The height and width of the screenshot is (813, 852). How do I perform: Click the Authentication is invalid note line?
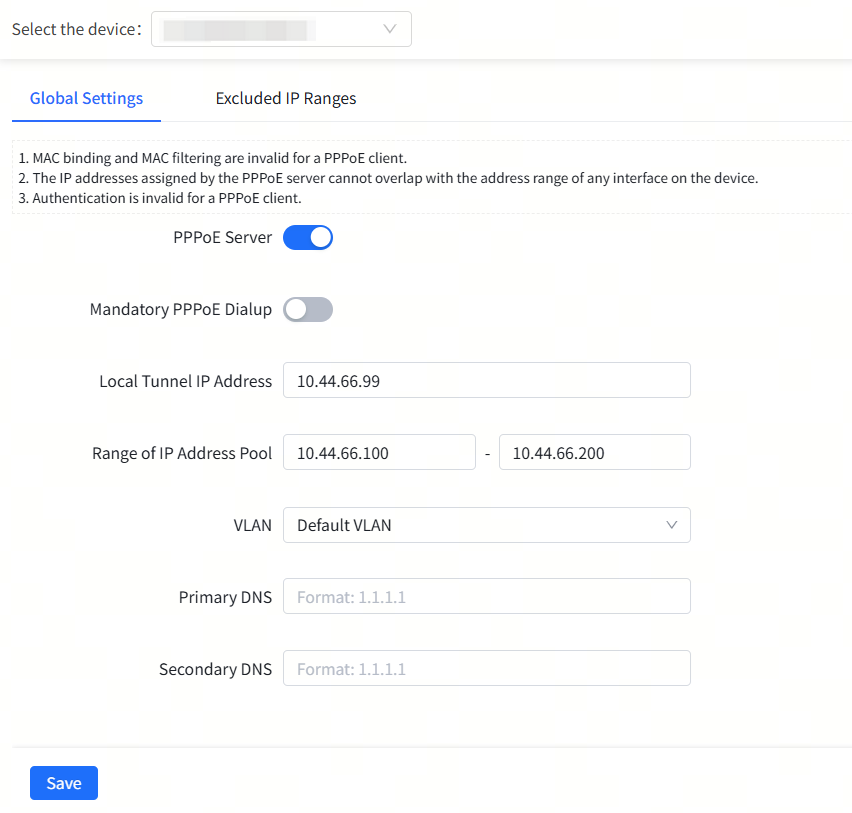(160, 198)
